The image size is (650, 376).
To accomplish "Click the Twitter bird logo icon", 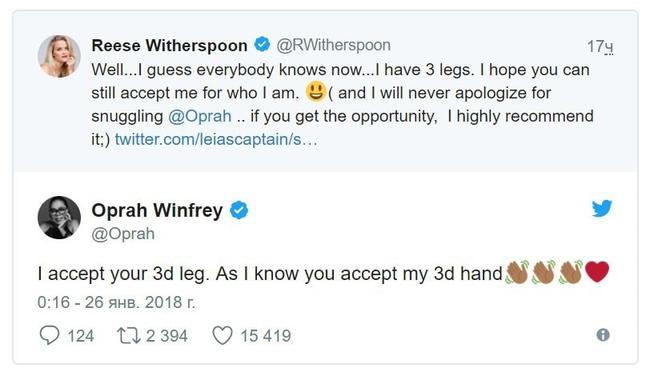I will click(x=601, y=209).
